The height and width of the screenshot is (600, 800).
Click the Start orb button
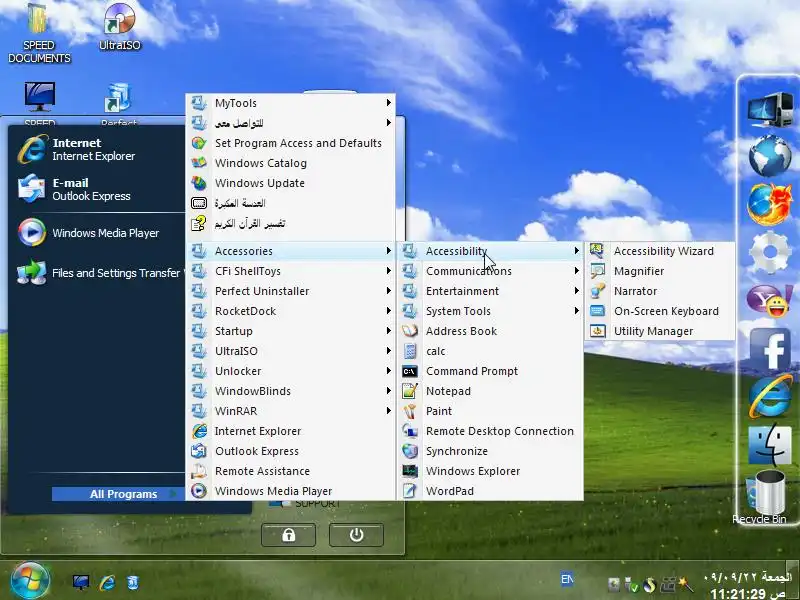click(29, 581)
